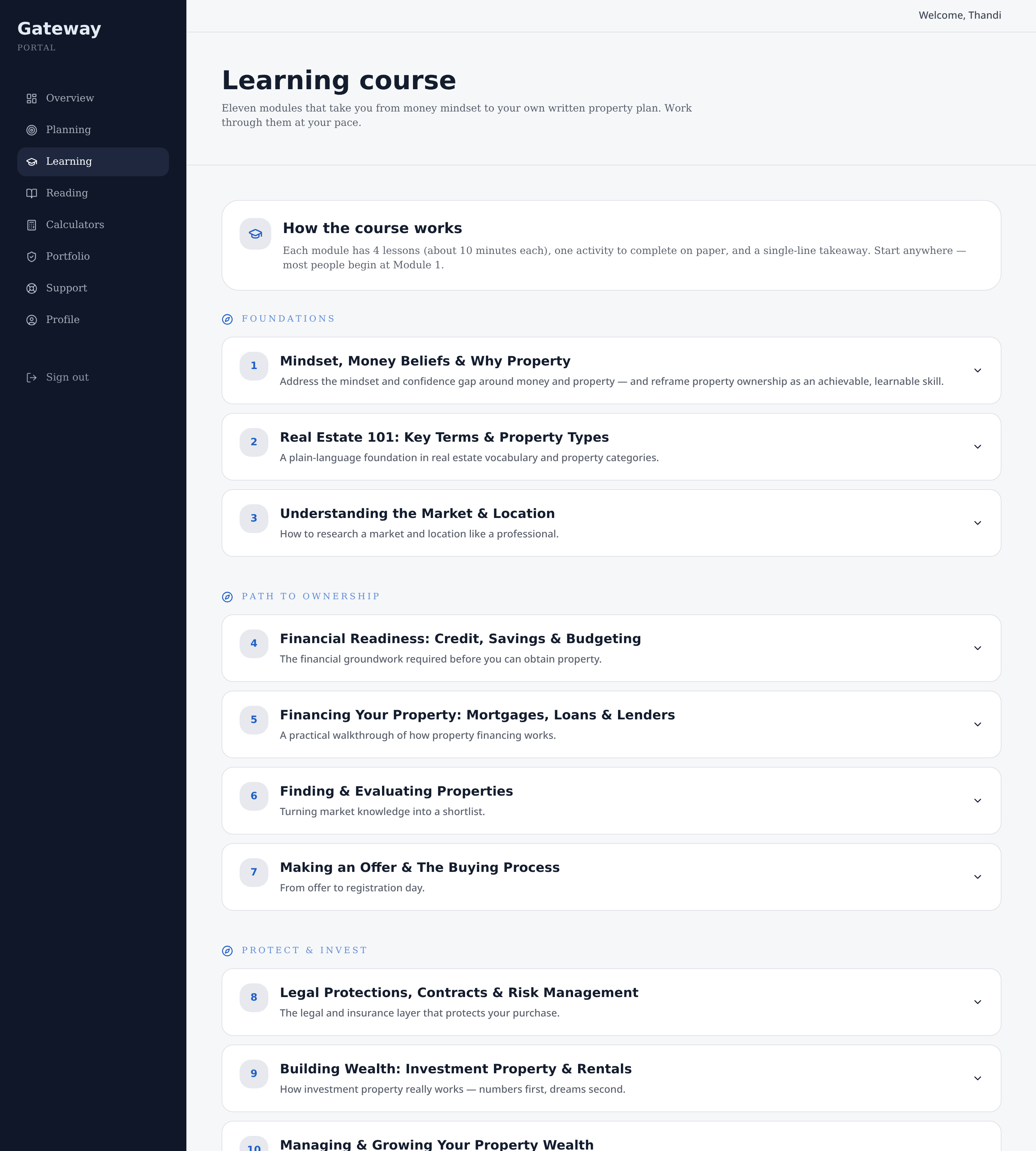Click the Learning graduation cap sidebar icon
The width and height of the screenshot is (1036, 1151).
tap(32, 161)
